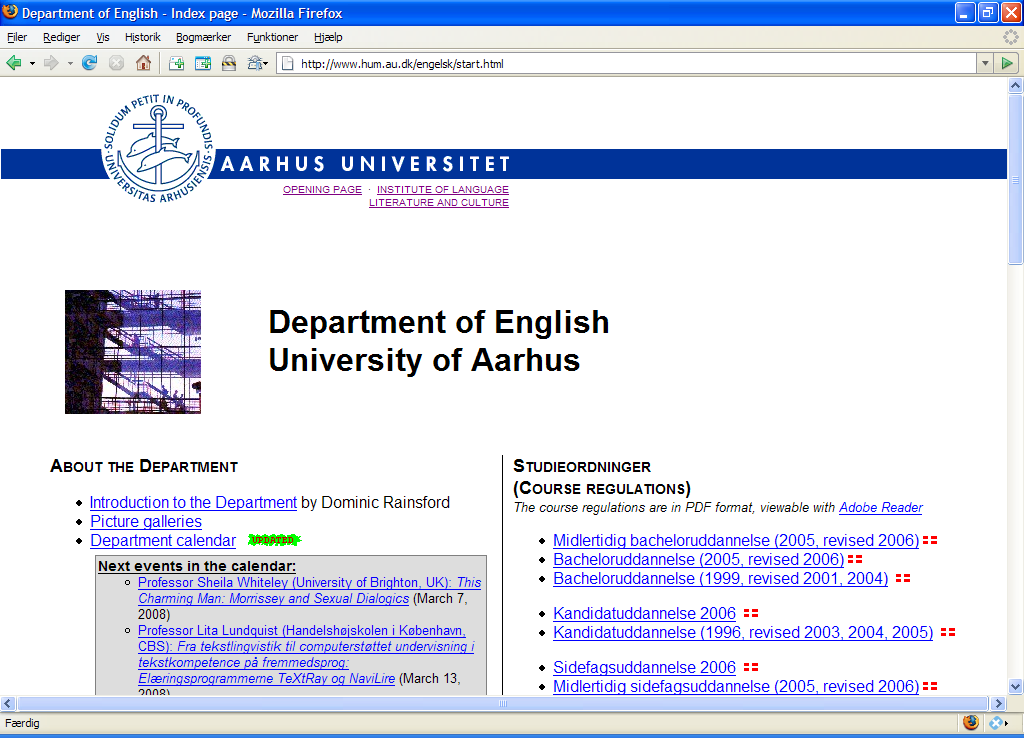Open the Bogmærker menu
Screen dimensions: 1024x738
click(203, 37)
